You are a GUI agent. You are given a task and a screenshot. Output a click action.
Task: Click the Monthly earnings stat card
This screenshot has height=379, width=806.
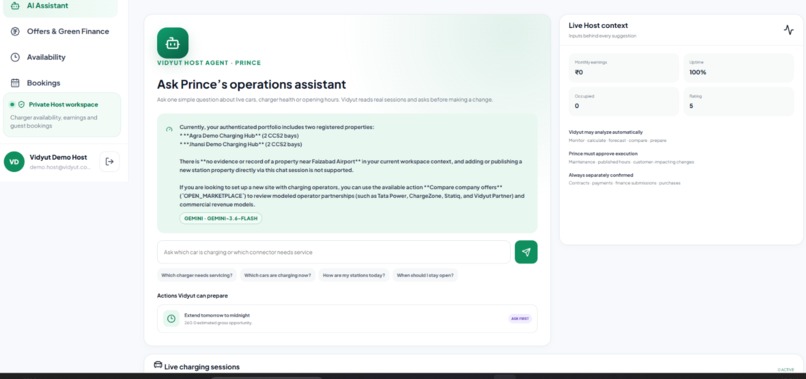click(x=624, y=68)
